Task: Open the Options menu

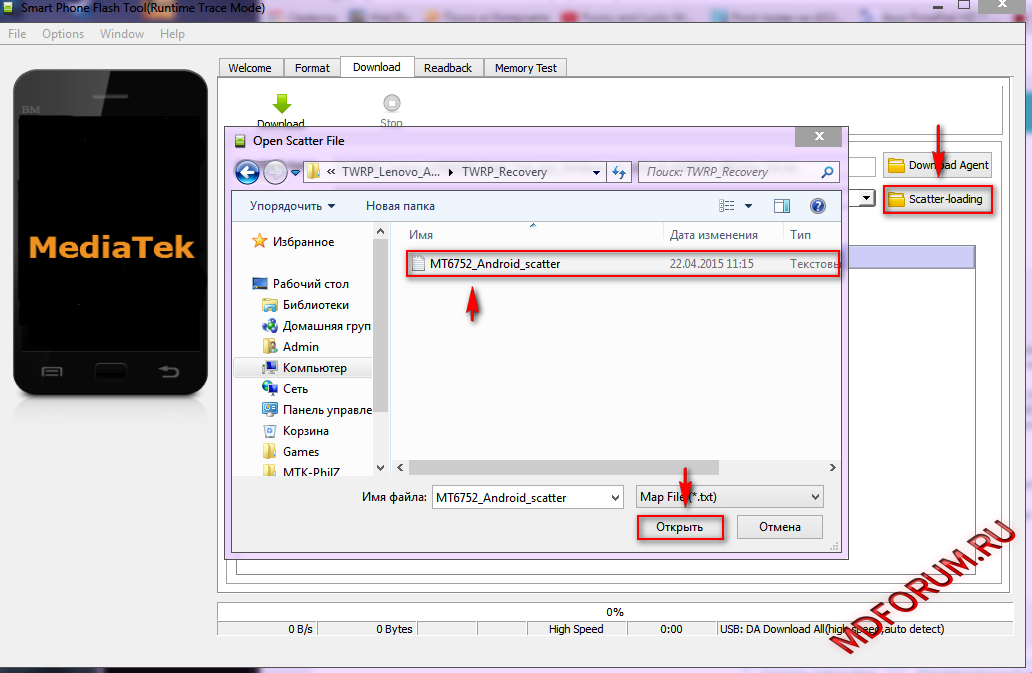Action: 63,34
